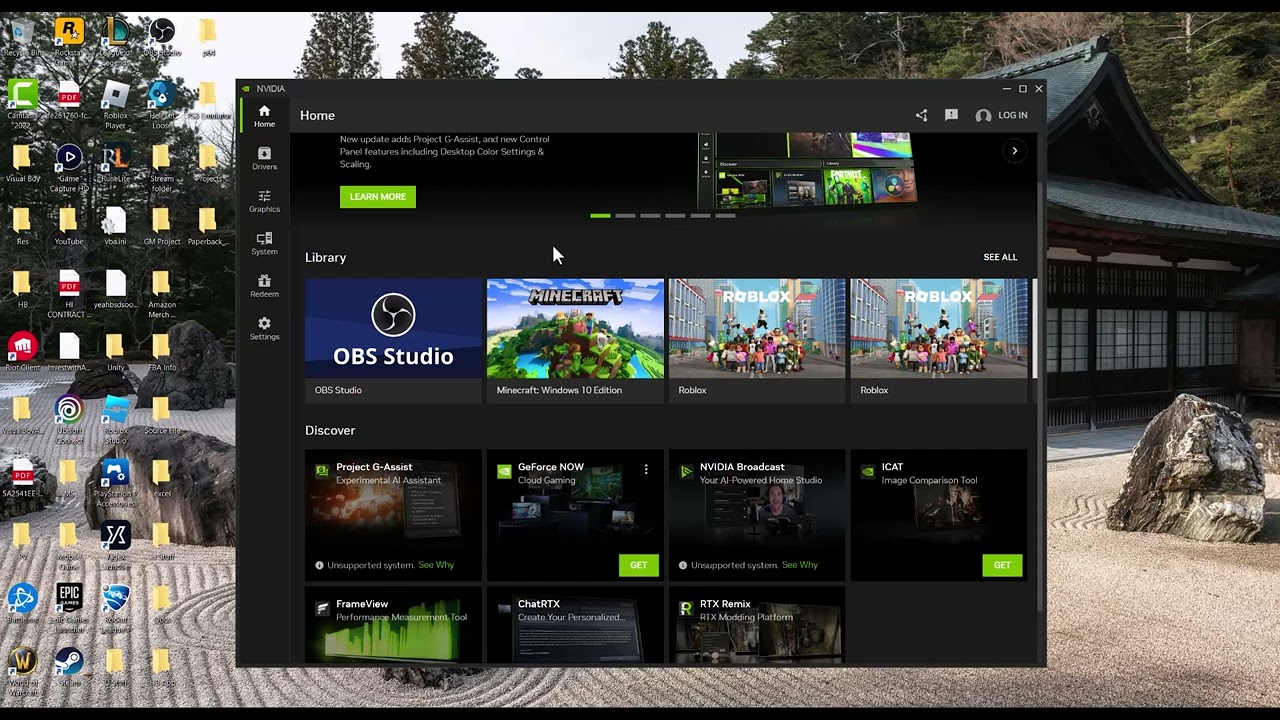Open the Drivers section in sidebar

click(x=264, y=158)
